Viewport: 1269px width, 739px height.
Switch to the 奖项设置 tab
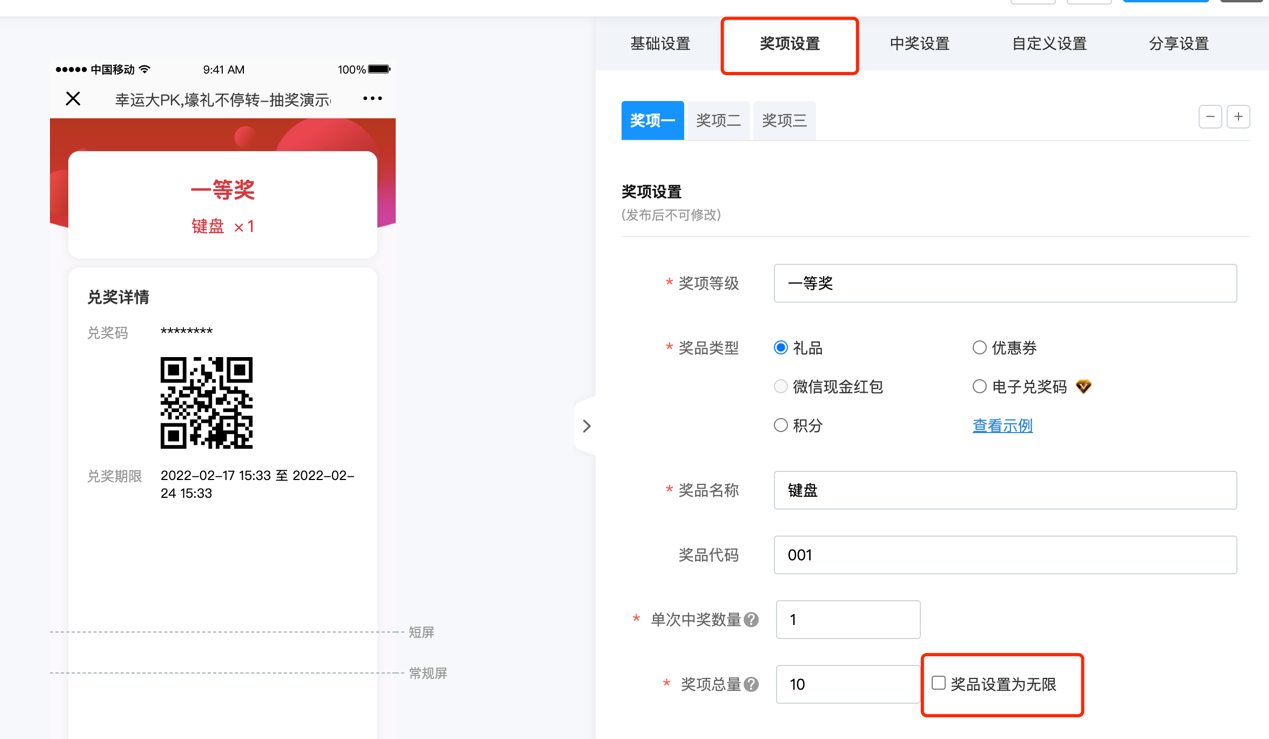coord(790,44)
